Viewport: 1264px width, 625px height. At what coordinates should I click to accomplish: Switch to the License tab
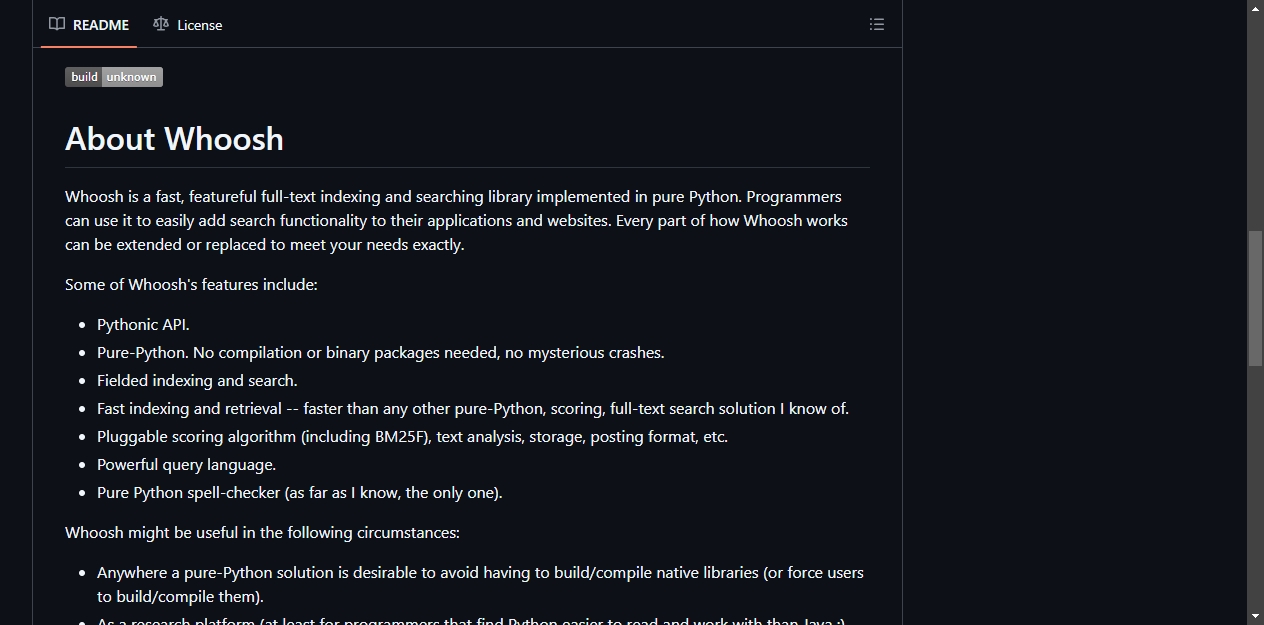pyautogui.click(x=188, y=25)
